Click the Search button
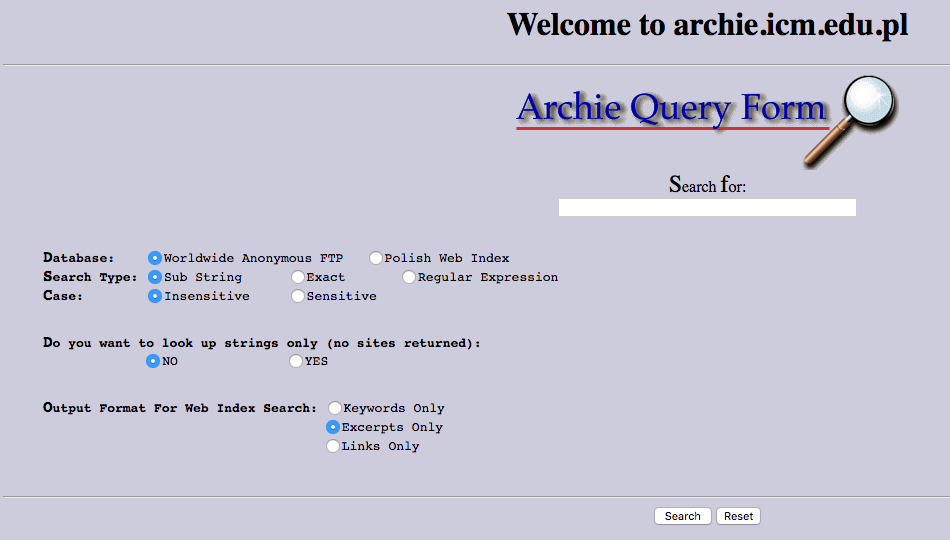Screen dimensions: 950x540 pyautogui.click(x=683, y=516)
